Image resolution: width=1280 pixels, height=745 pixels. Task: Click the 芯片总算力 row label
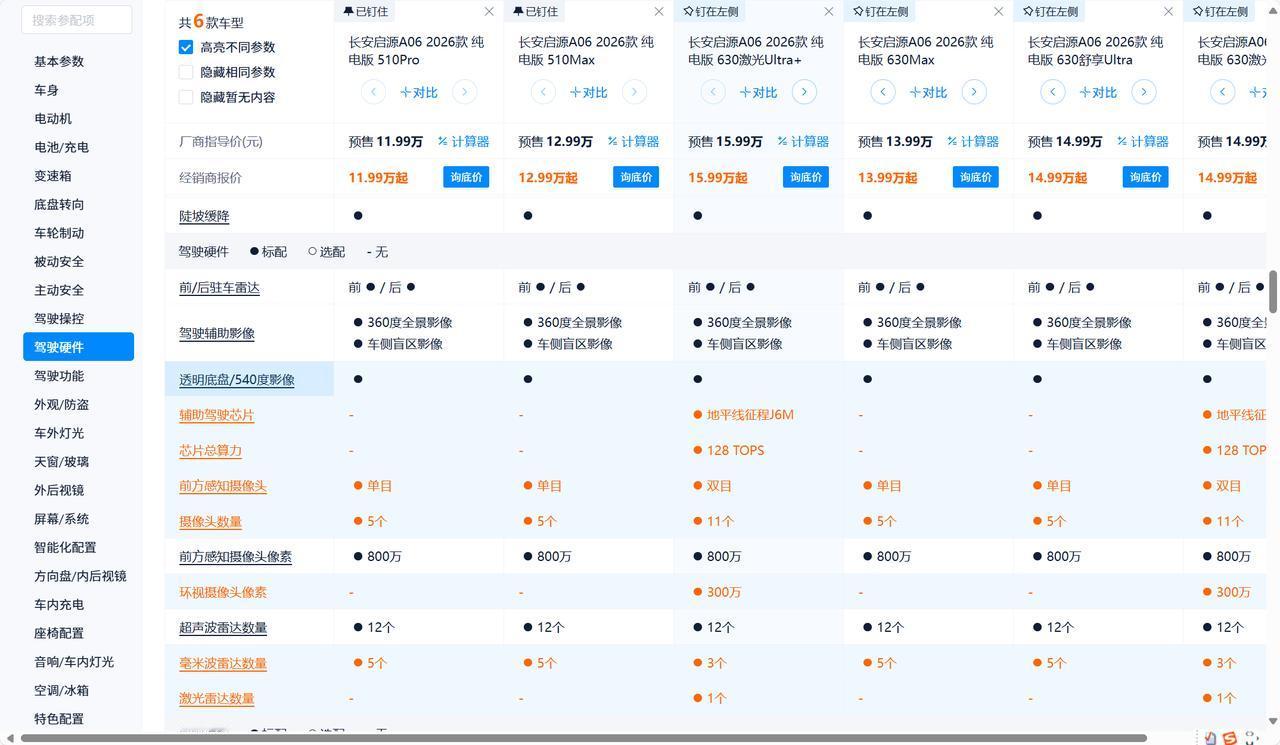210,451
